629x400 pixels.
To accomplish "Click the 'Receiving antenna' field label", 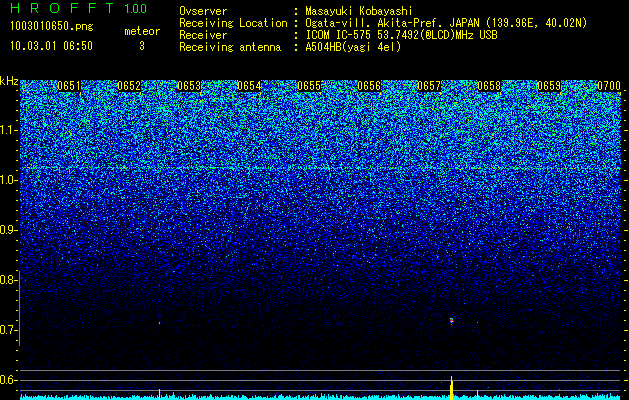I will click(x=230, y=47).
